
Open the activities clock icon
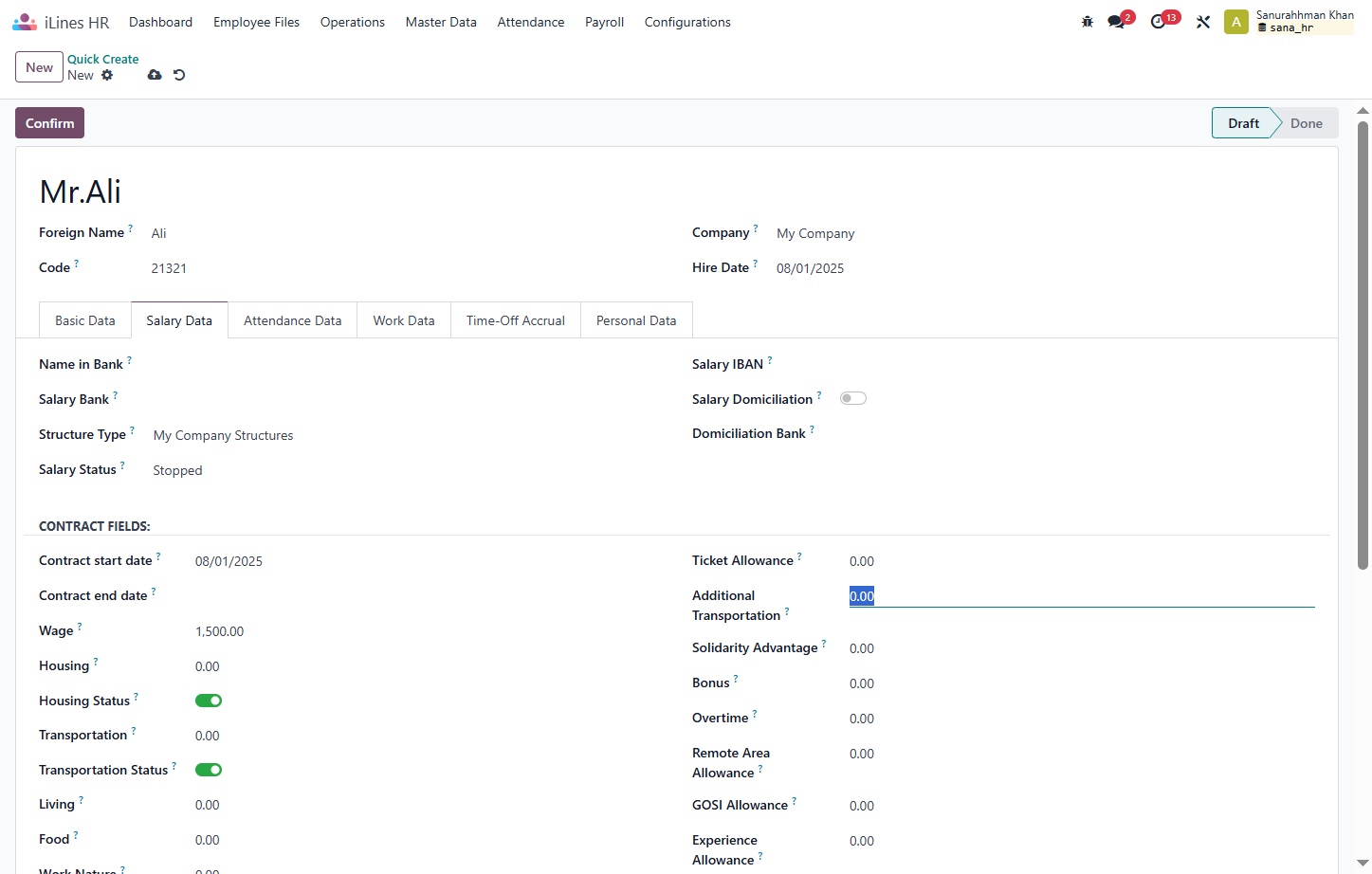pyautogui.click(x=1159, y=22)
